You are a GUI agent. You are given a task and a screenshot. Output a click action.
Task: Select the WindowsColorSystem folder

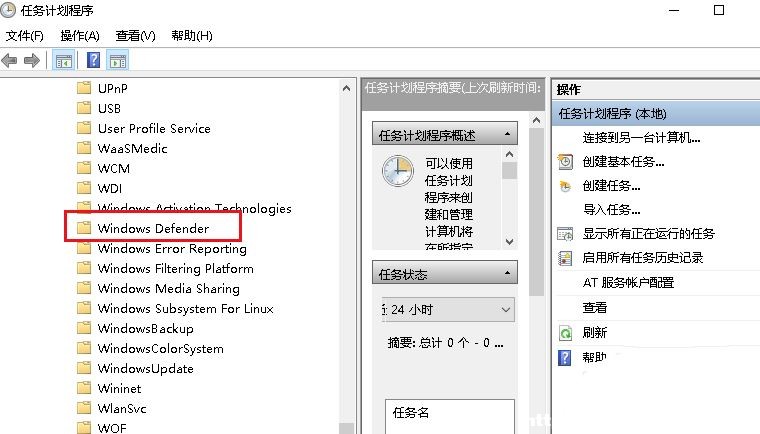[160, 348]
